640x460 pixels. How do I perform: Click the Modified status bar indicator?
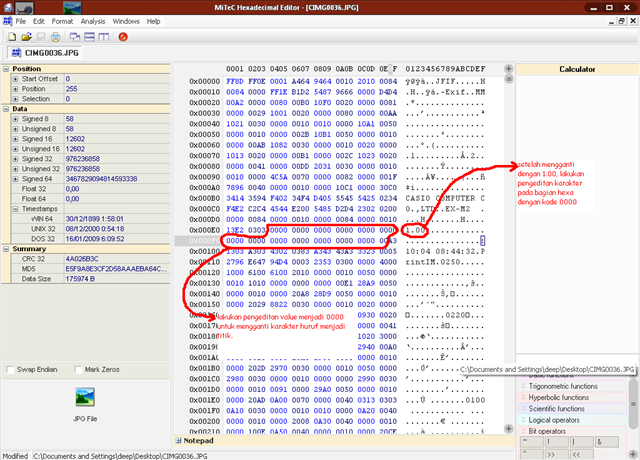pos(15,456)
